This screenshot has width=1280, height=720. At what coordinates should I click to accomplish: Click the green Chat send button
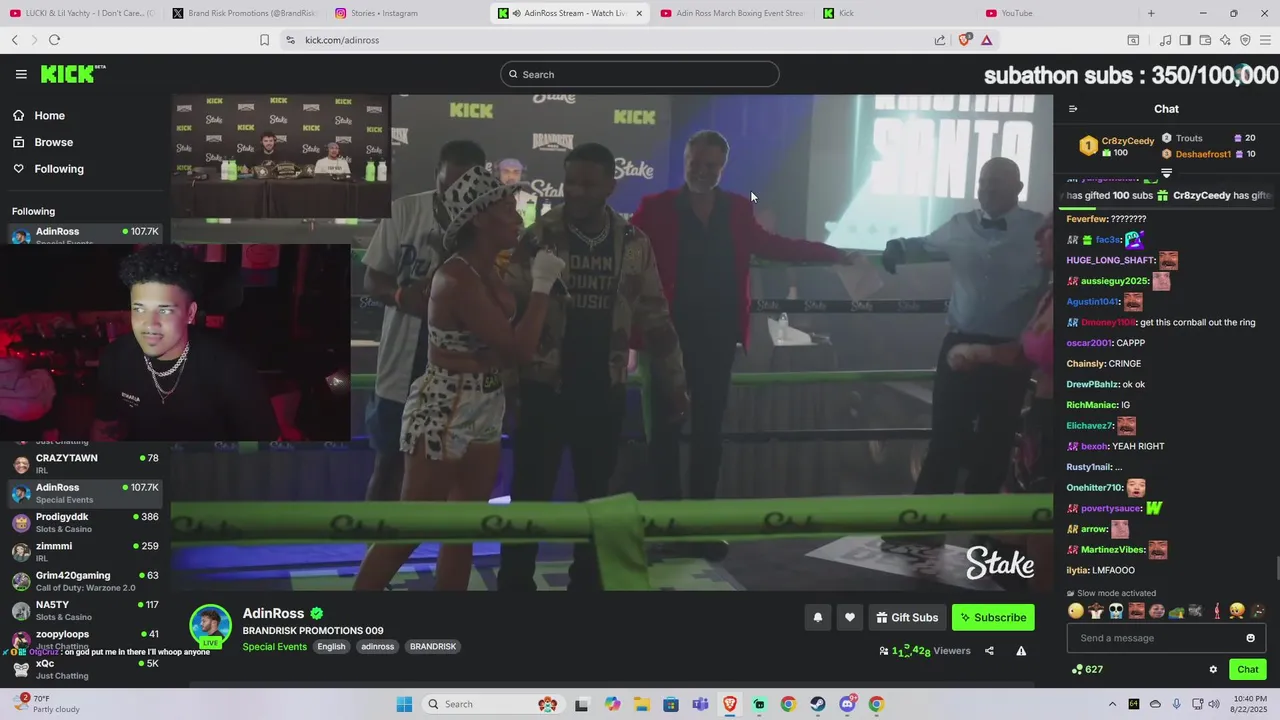(x=1248, y=670)
